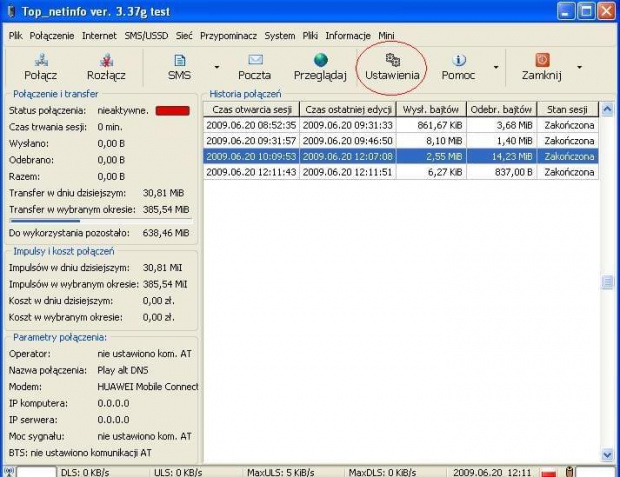Open the Internet menu
This screenshot has height=477, width=620.
[x=99, y=36]
